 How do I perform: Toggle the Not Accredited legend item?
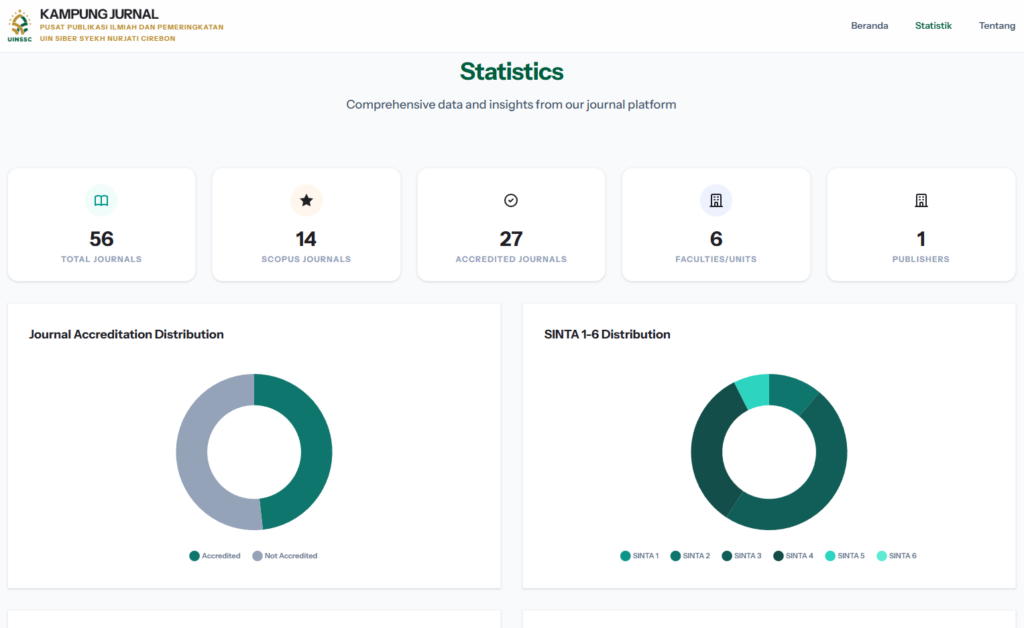tap(285, 556)
